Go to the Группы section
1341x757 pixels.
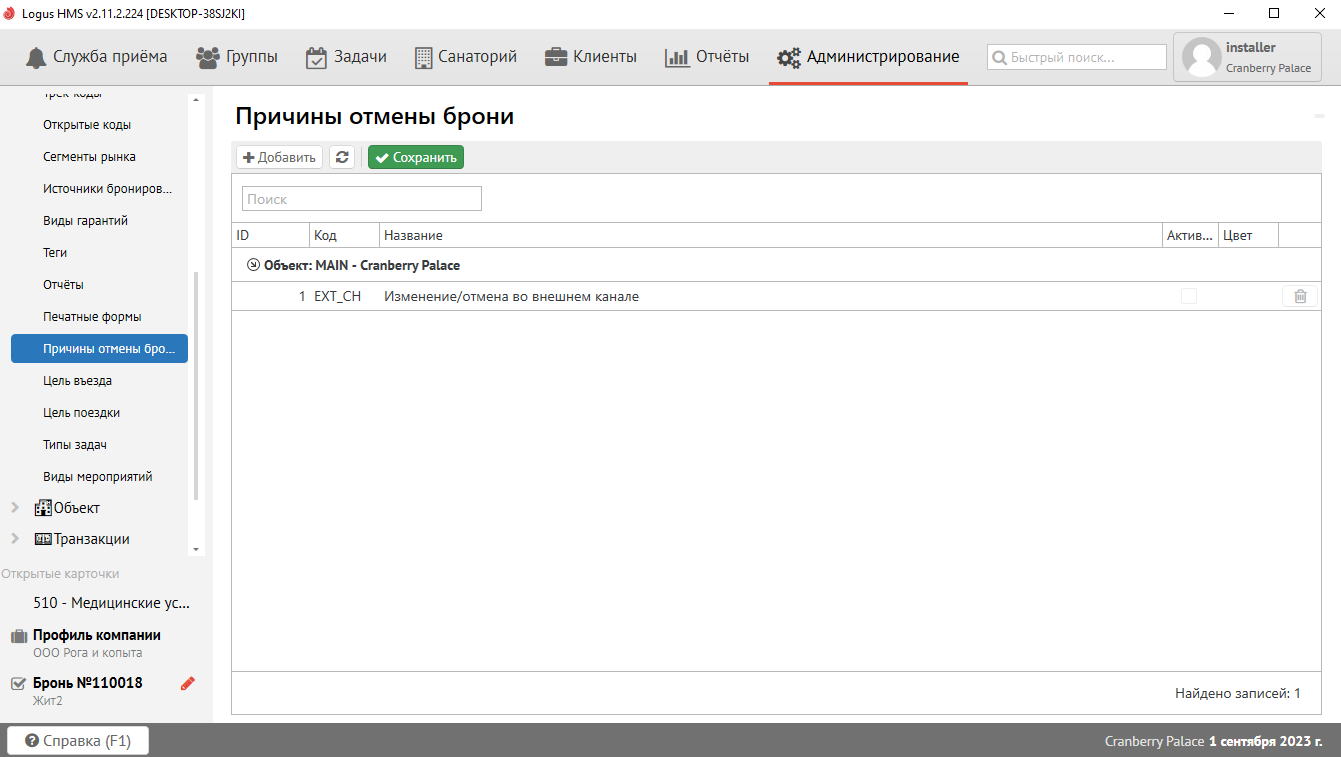237,57
